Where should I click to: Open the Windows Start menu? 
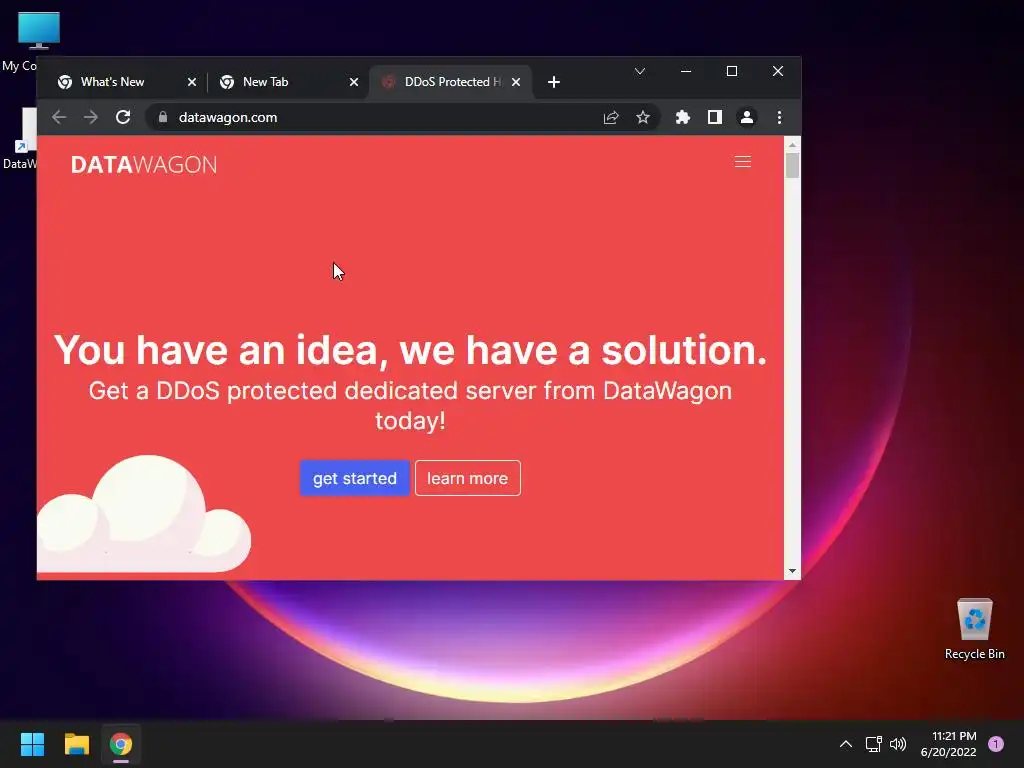(32, 744)
